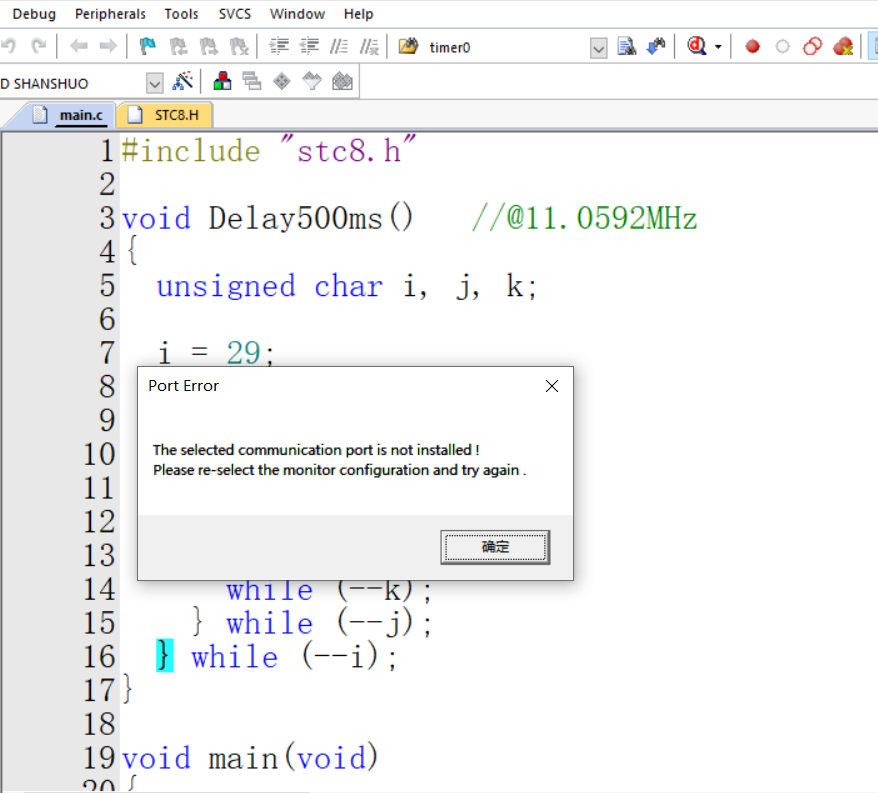Toggle bookmark with the blue flag icon
The image size is (878, 793).
point(148,47)
